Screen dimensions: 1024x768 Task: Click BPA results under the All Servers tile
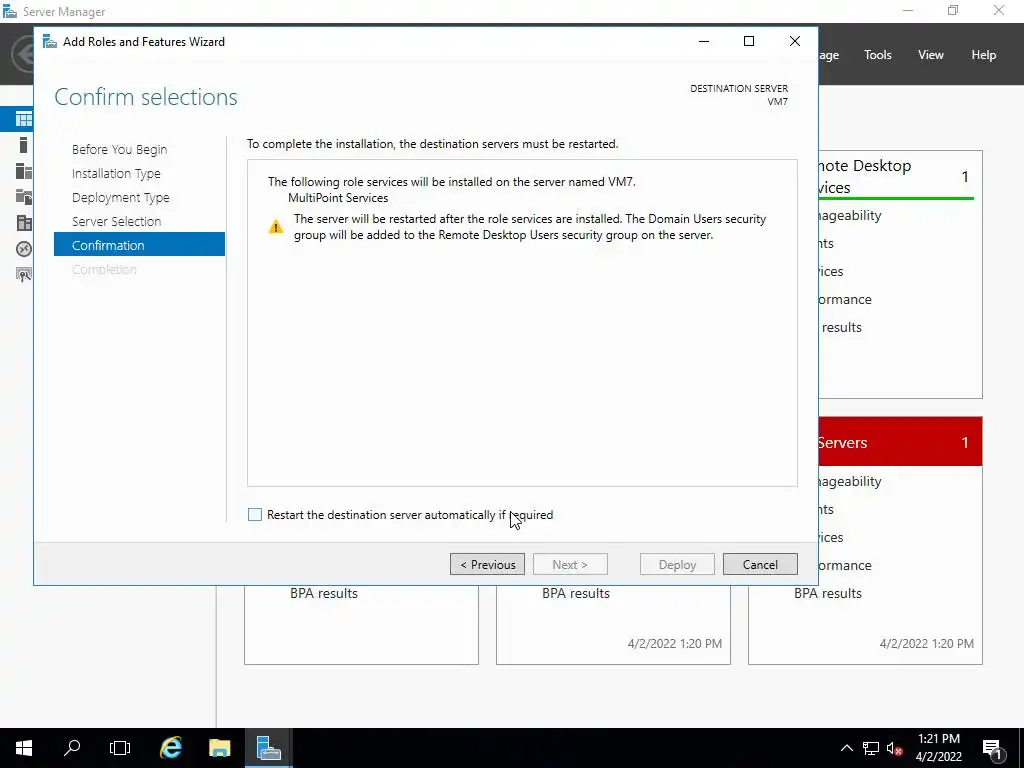coord(828,593)
